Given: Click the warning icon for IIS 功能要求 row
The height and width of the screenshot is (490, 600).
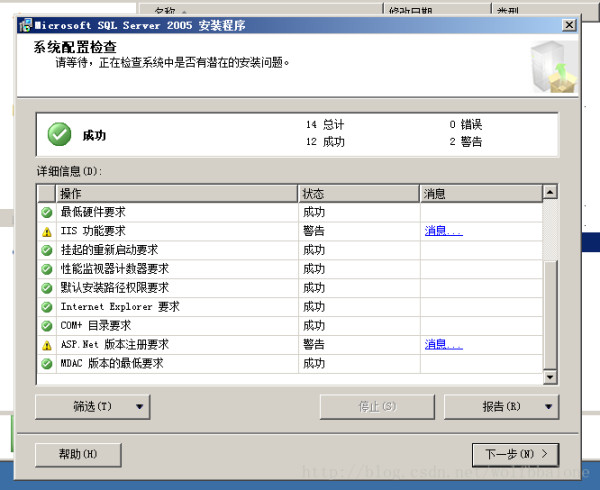Looking at the screenshot, I should pyautogui.click(x=47, y=232).
